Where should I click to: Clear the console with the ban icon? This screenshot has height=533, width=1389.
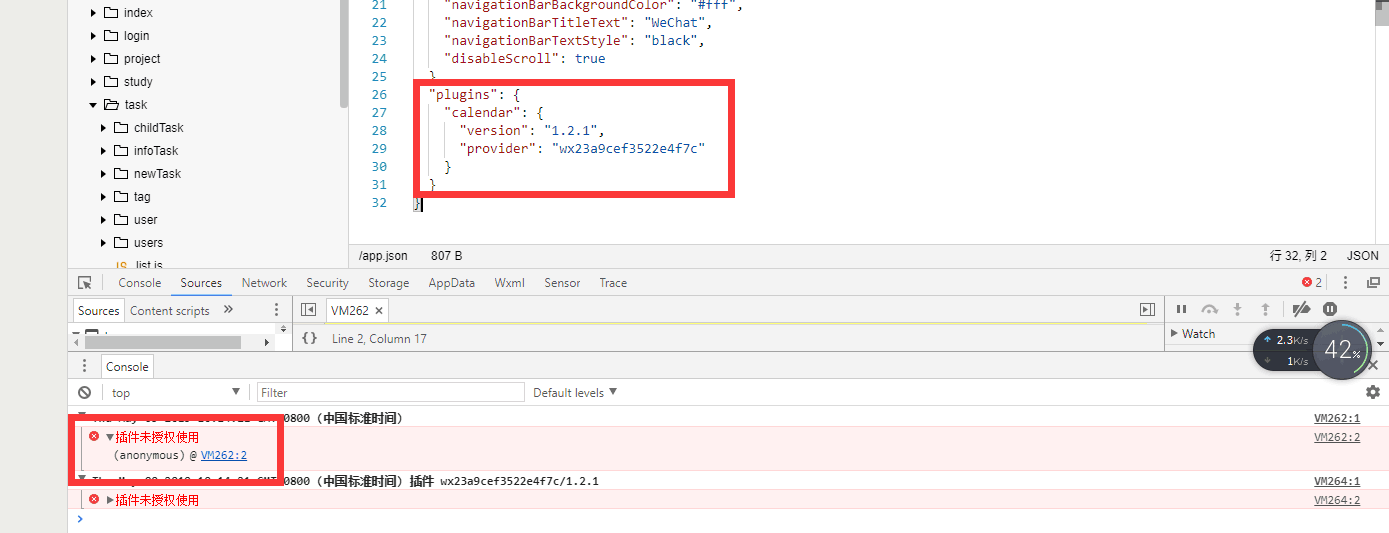click(85, 393)
